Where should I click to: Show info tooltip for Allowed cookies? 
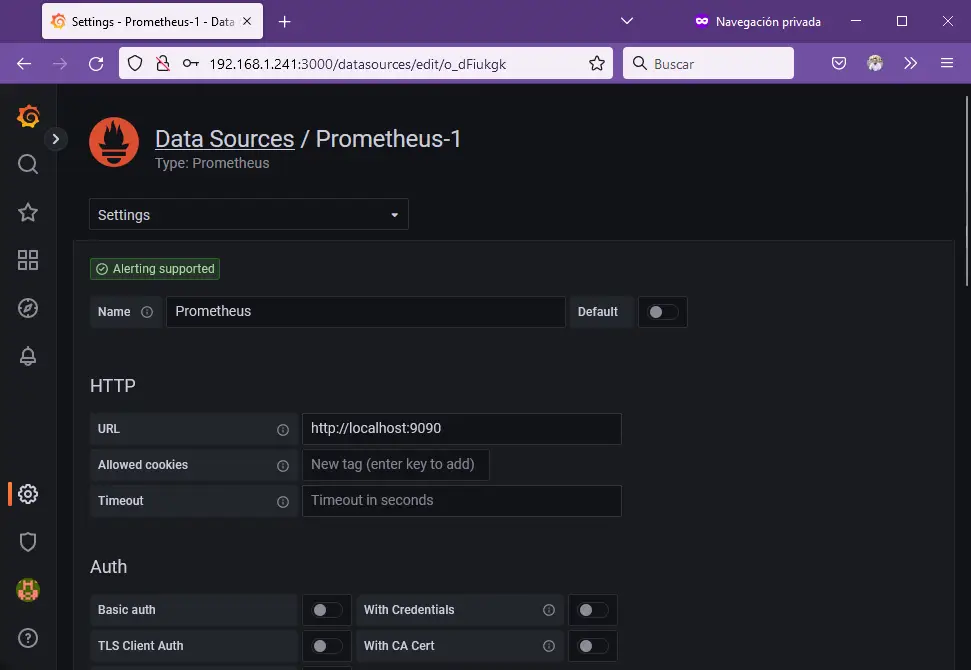283,465
